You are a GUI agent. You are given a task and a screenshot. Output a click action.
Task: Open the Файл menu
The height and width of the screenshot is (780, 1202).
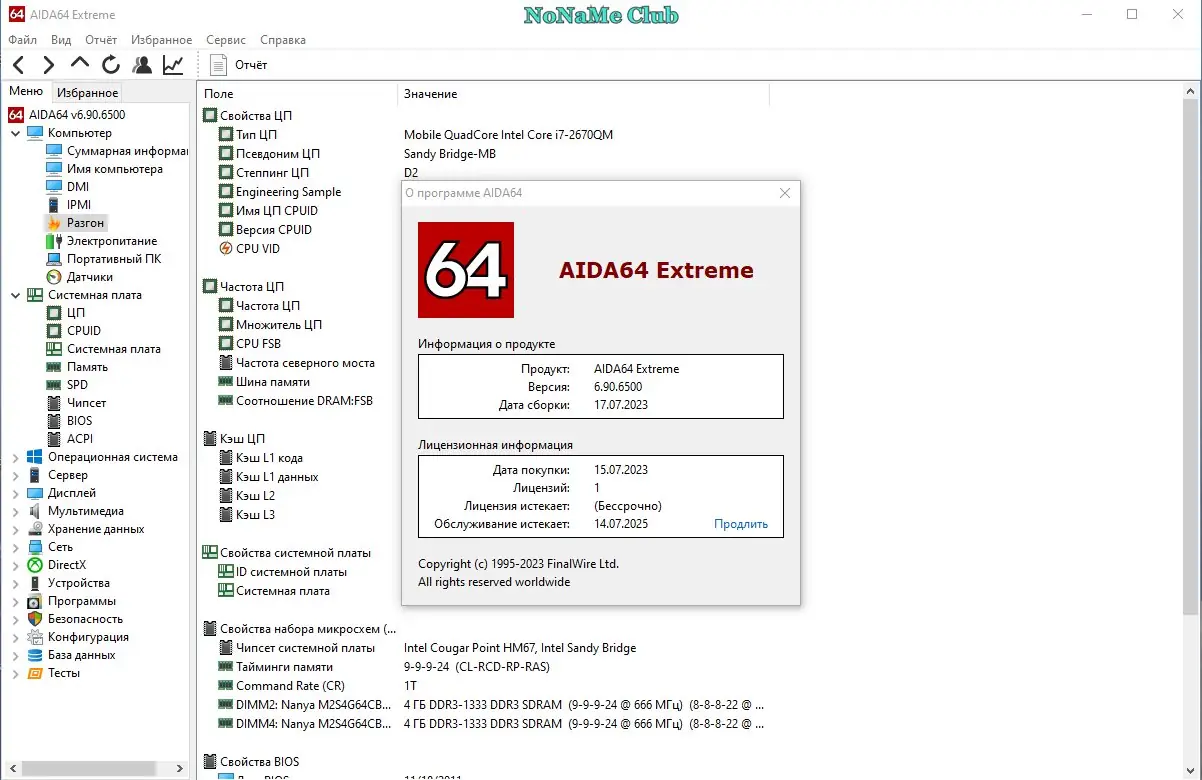click(x=22, y=40)
